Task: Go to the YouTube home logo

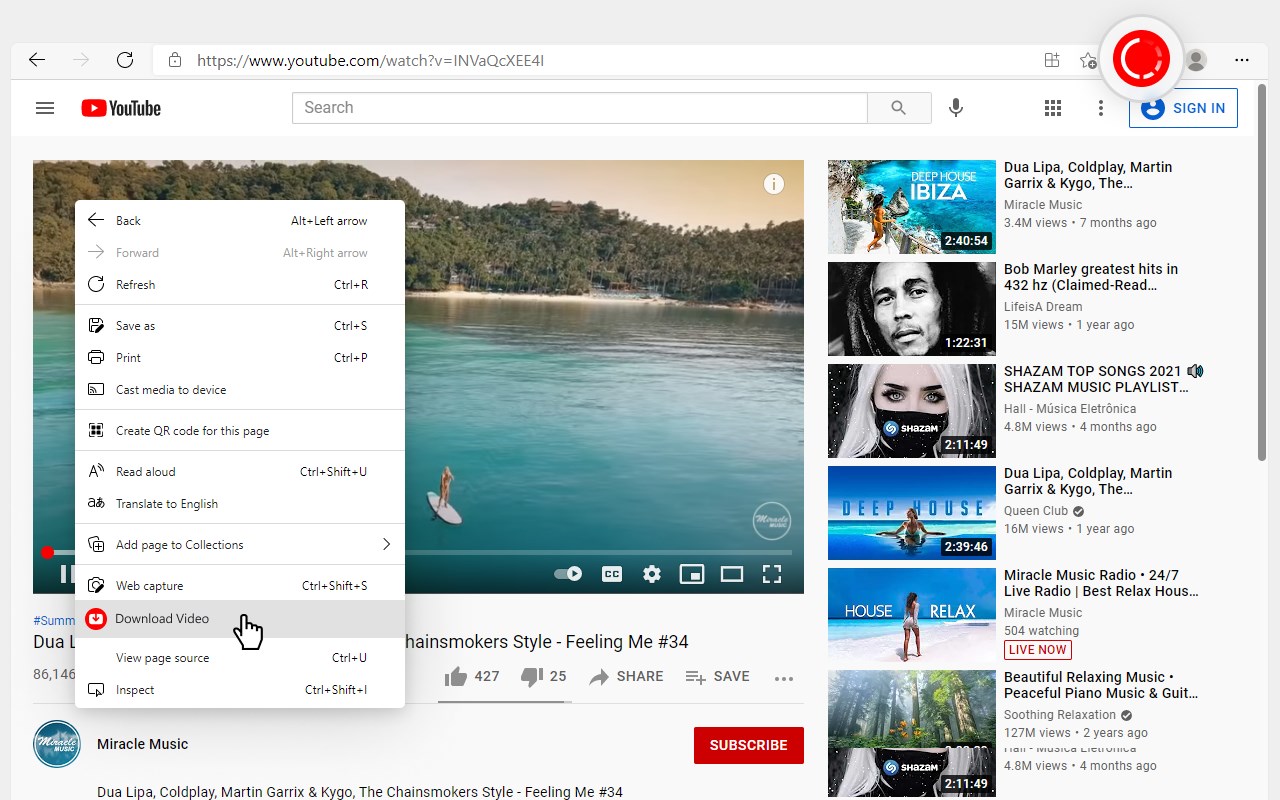Action: [x=121, y=108]
